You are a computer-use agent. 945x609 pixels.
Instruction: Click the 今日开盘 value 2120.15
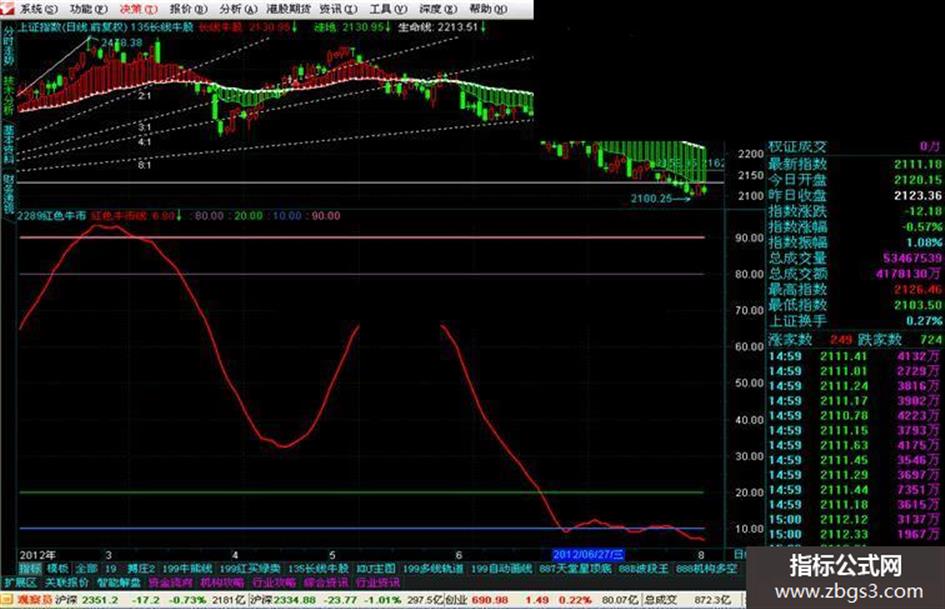917,180
